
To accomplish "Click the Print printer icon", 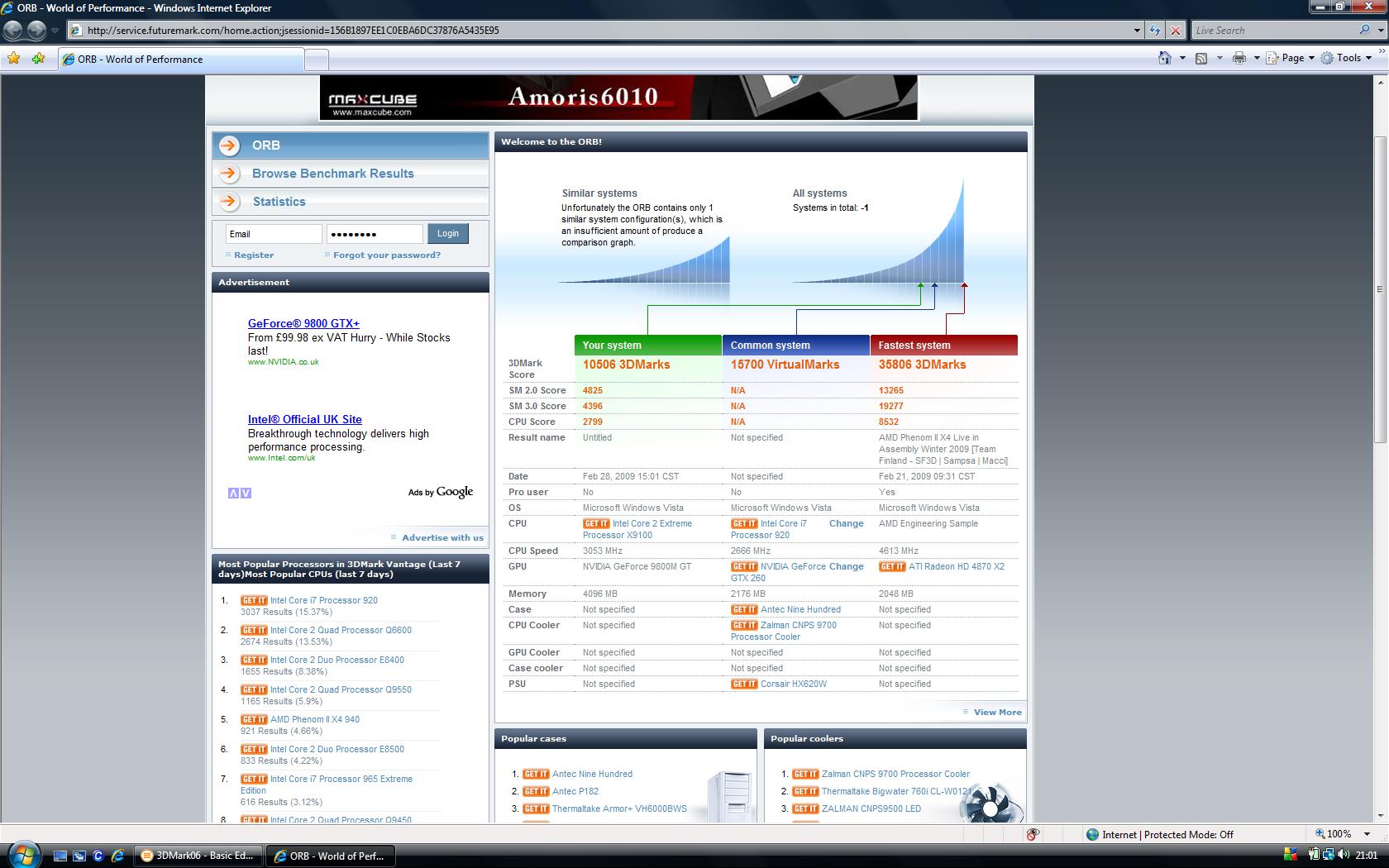I will click(x=1239, y=58).
